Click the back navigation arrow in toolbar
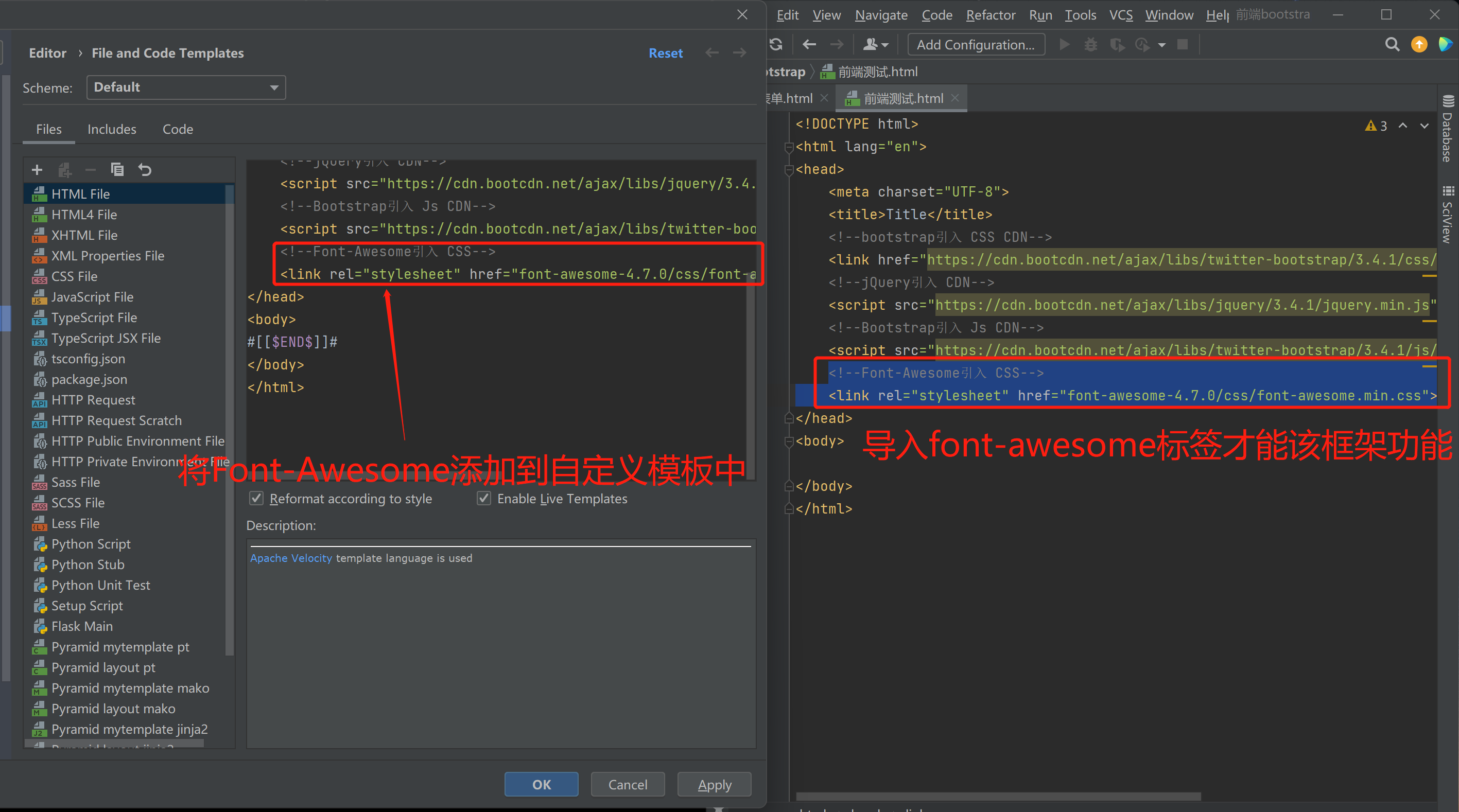This screenshot has height=812, width=1459. coord(809,45)
